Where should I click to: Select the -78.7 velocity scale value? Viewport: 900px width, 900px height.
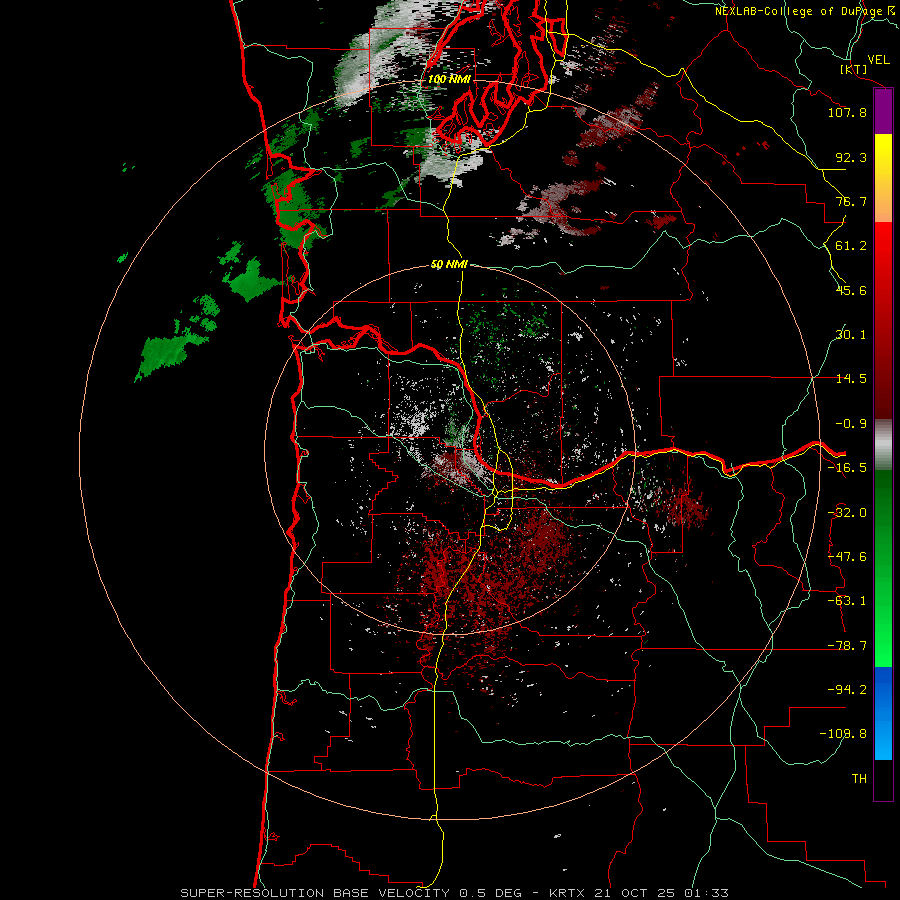pos(847,645)
